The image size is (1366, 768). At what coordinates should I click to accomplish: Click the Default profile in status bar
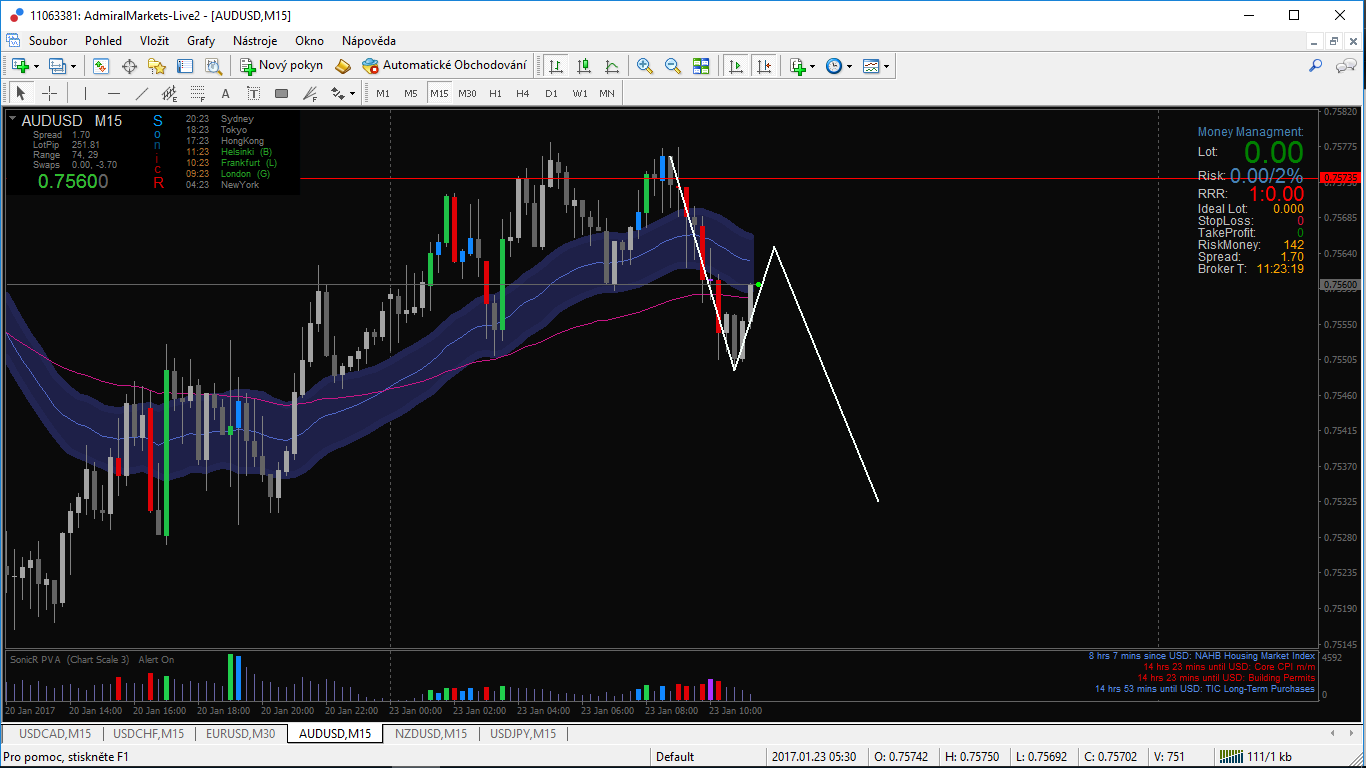click(x=675, y=757)
